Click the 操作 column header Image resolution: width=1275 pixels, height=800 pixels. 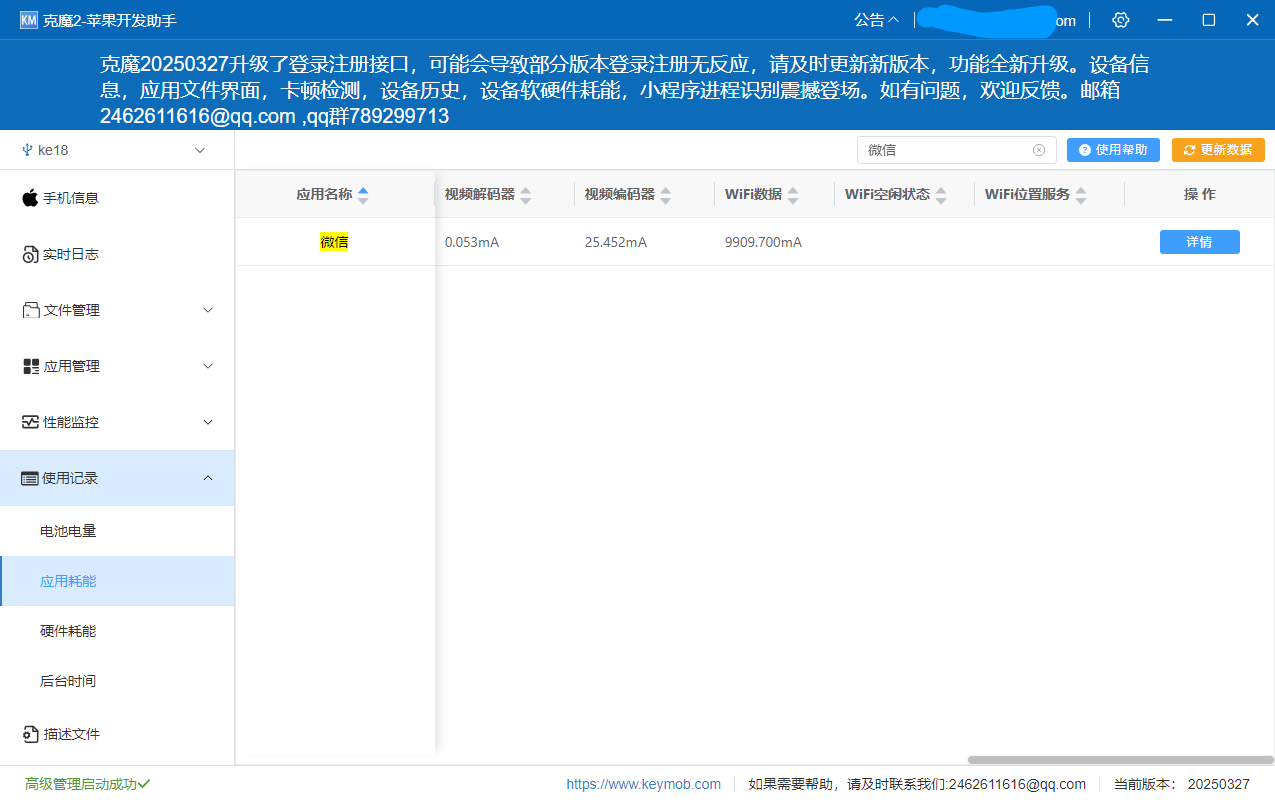tap(1200, 194)
